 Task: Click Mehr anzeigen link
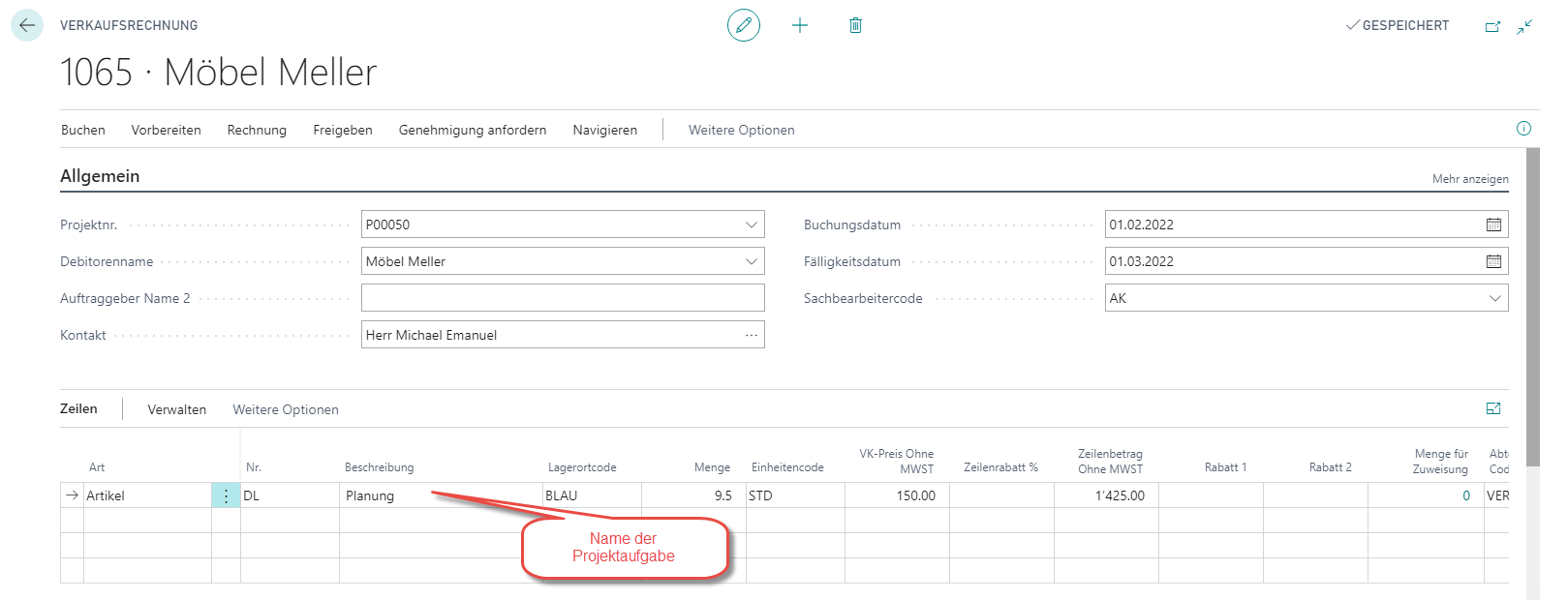(1470, 179)
